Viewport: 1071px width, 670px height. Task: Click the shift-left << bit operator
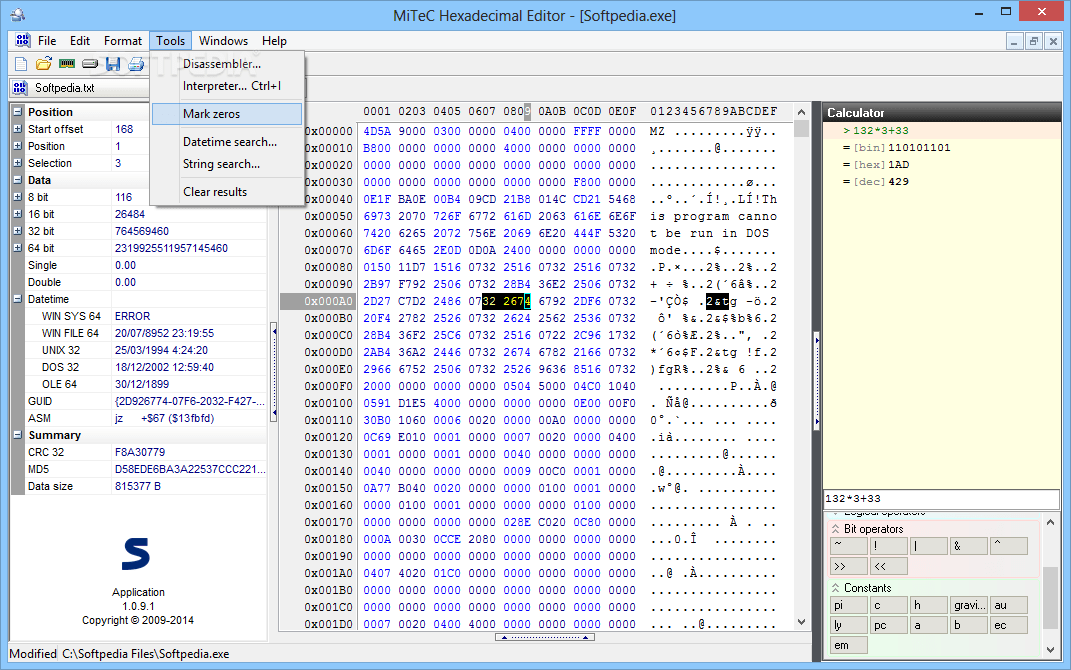pos(889,566)
